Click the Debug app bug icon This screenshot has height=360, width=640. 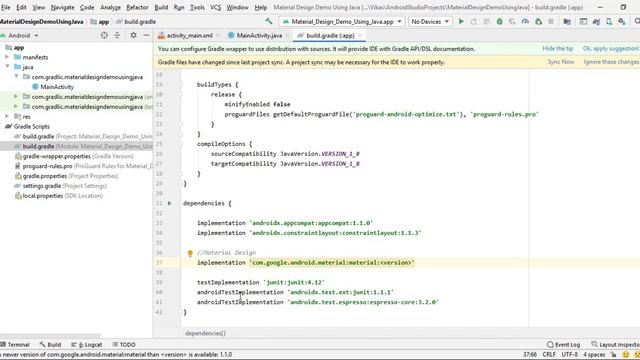click(499, 21)
